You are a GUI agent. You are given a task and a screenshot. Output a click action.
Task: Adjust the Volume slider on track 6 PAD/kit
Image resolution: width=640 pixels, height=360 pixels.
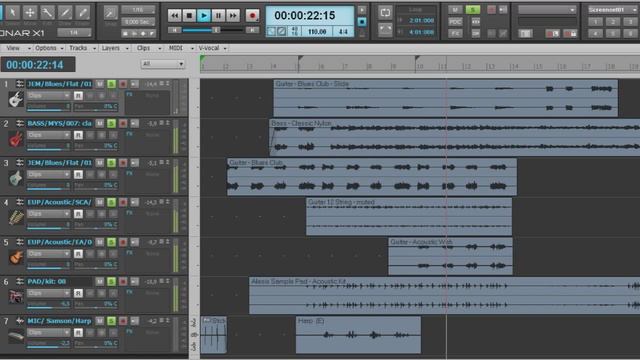point(49,304)
